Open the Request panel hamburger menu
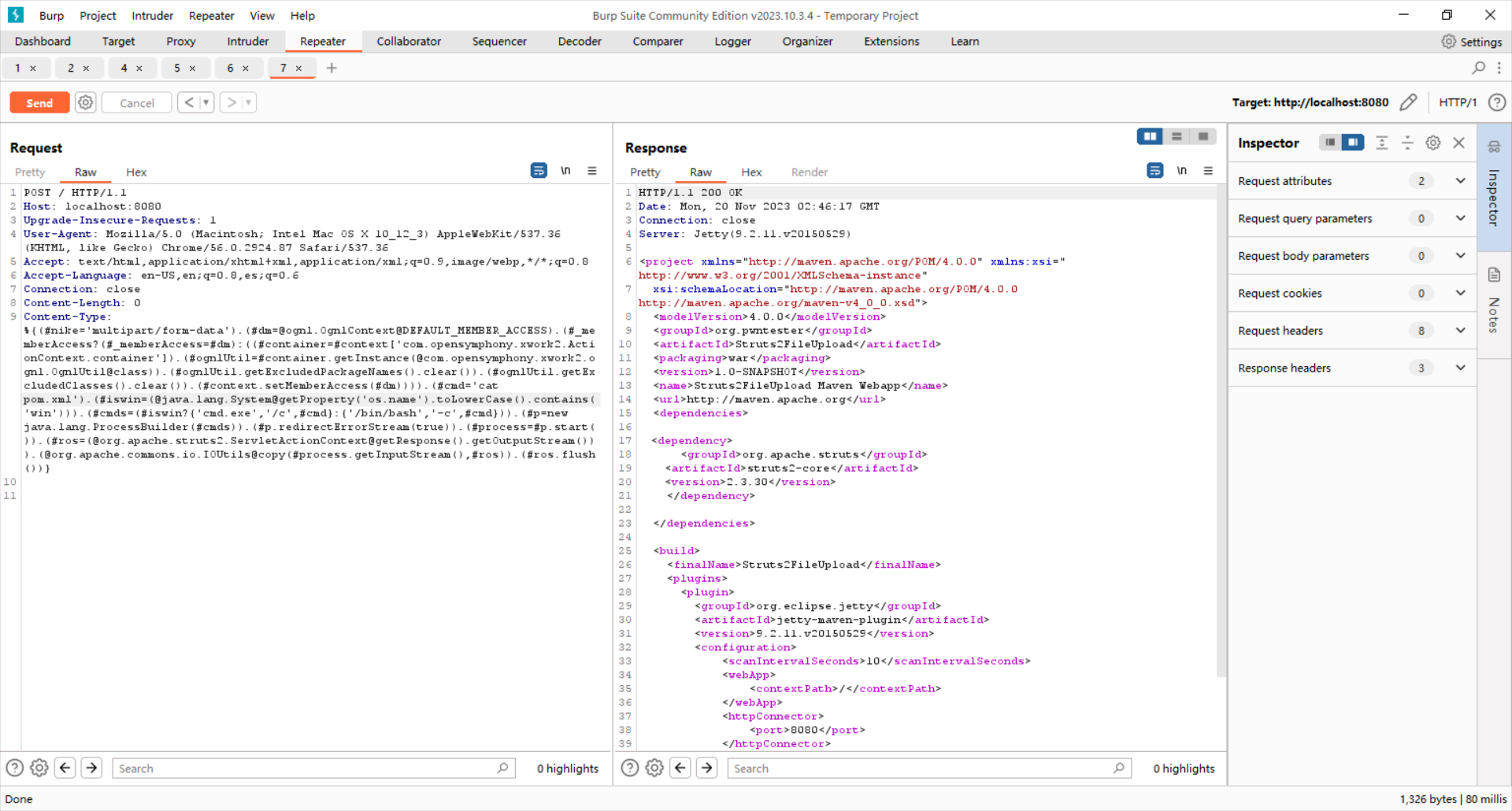 click(593, 171)
